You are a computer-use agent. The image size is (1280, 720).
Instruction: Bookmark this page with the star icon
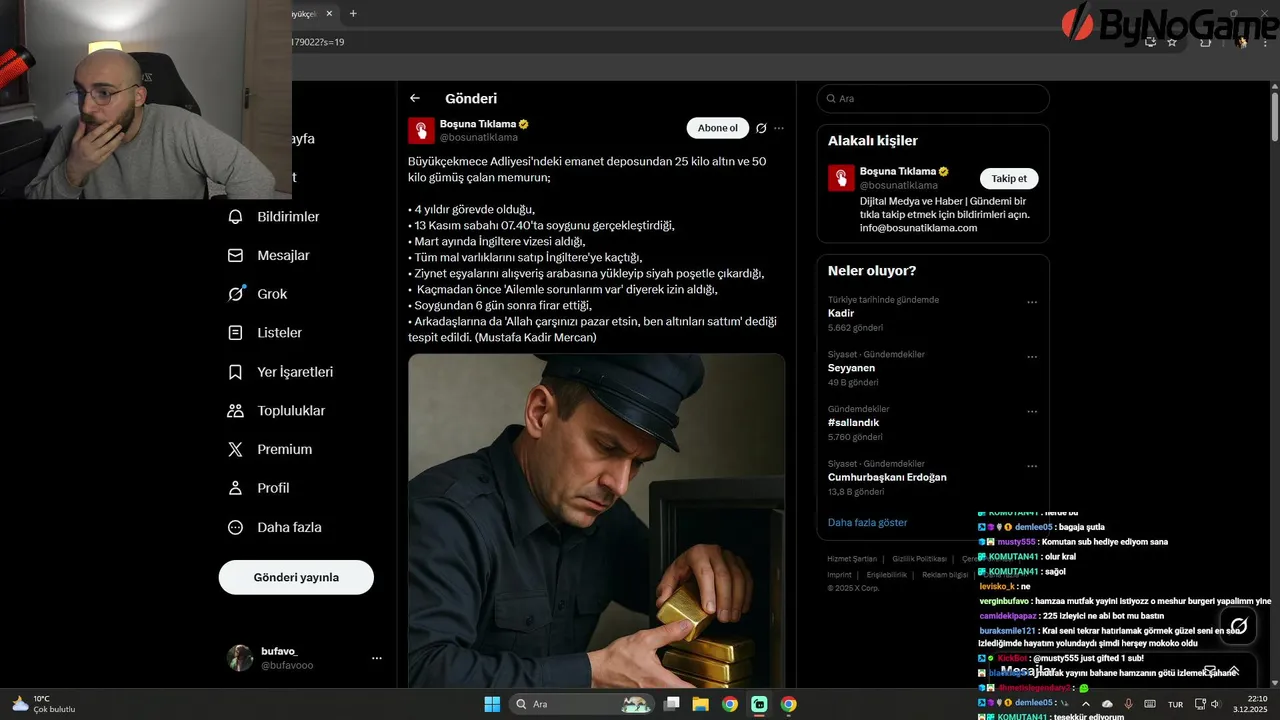(x=1172, y=42)
